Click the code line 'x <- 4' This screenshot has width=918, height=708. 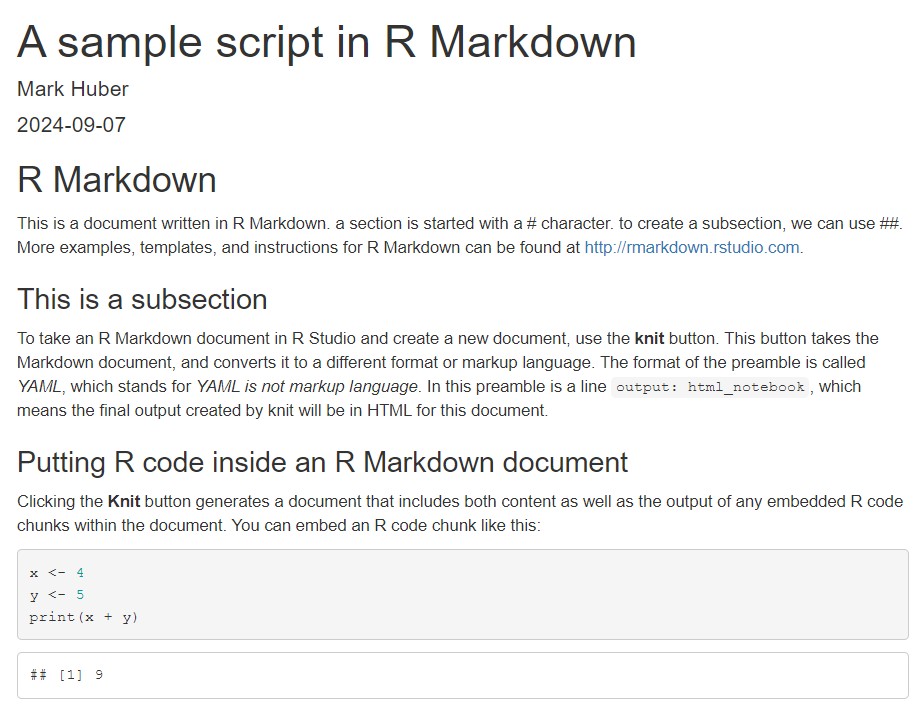[57, 573]
